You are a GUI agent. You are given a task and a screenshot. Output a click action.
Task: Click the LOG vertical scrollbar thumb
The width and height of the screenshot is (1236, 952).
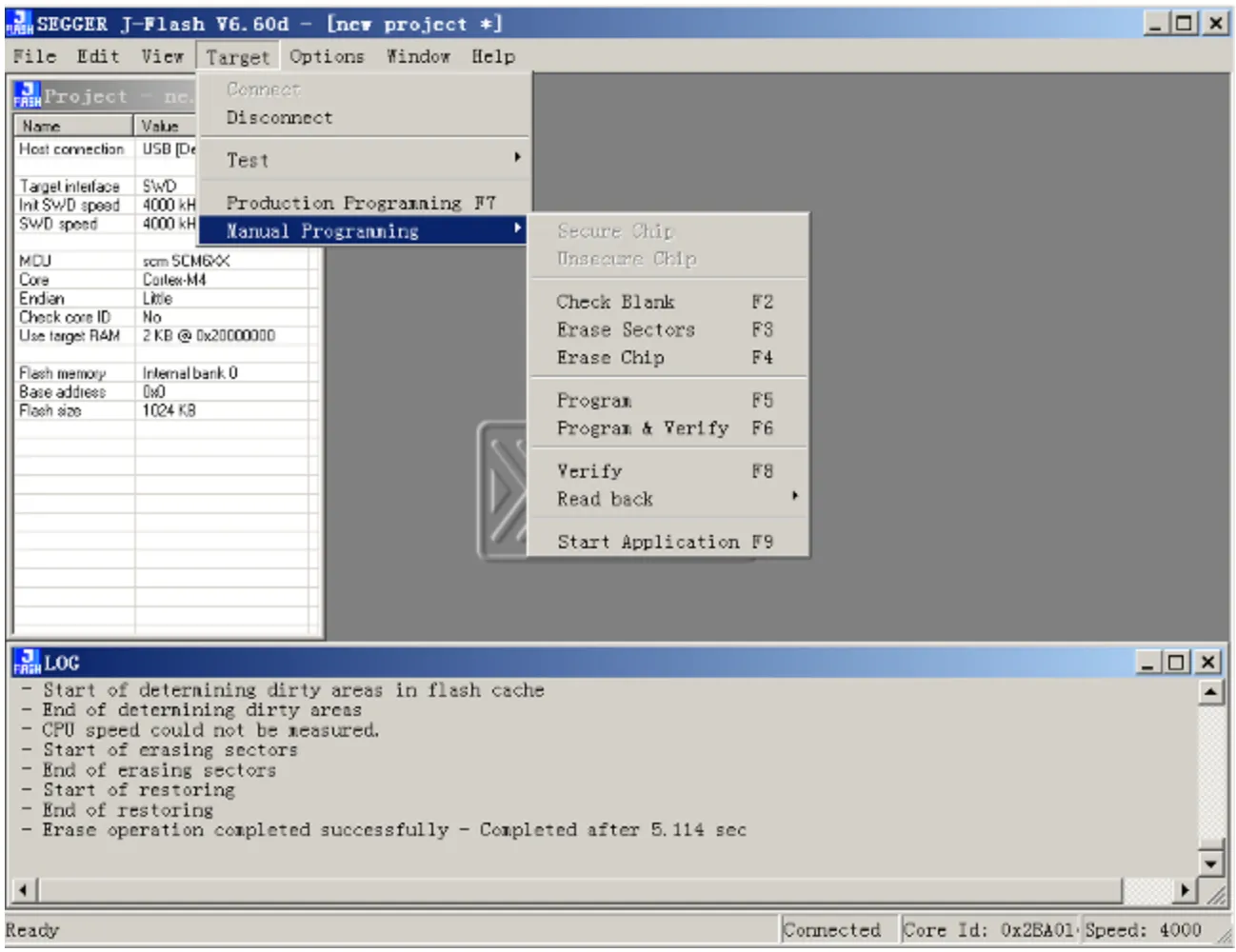coord(1210,844)
